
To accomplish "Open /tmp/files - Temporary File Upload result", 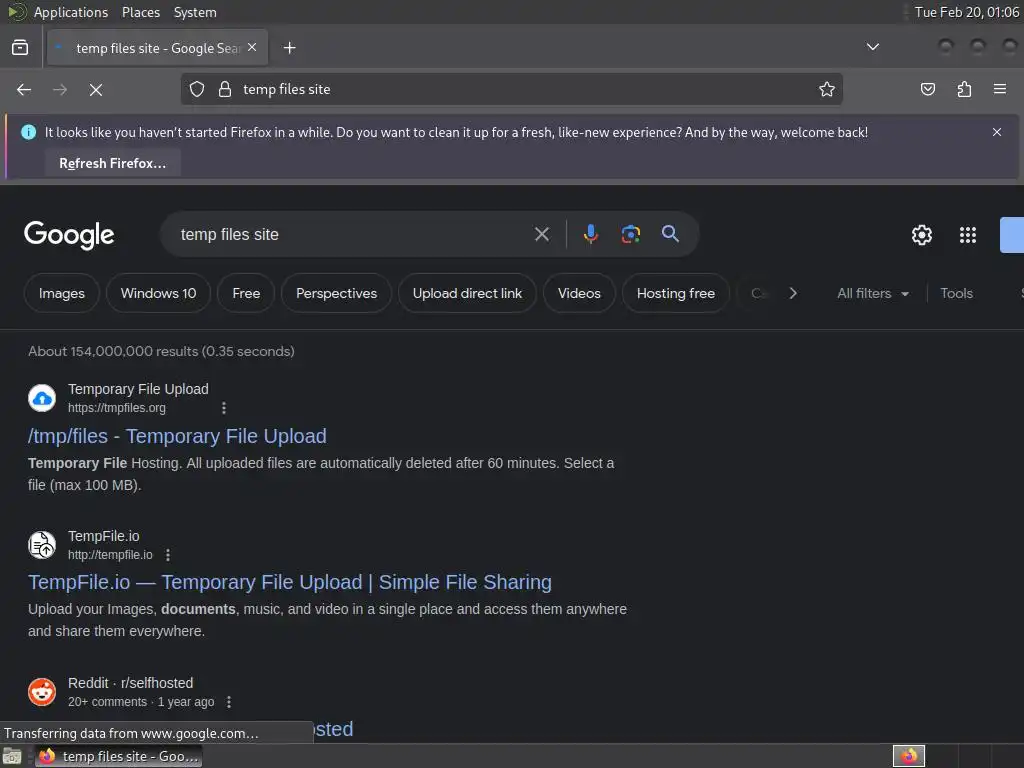I will pyautogui.click(x=177, y=436).
